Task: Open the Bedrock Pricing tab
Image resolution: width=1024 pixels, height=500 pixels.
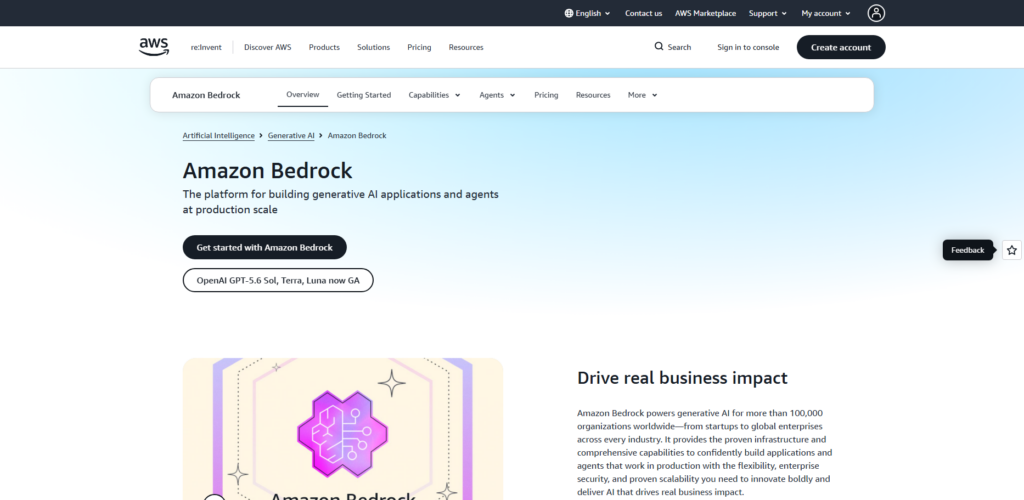Action: (x=546, y=95)
